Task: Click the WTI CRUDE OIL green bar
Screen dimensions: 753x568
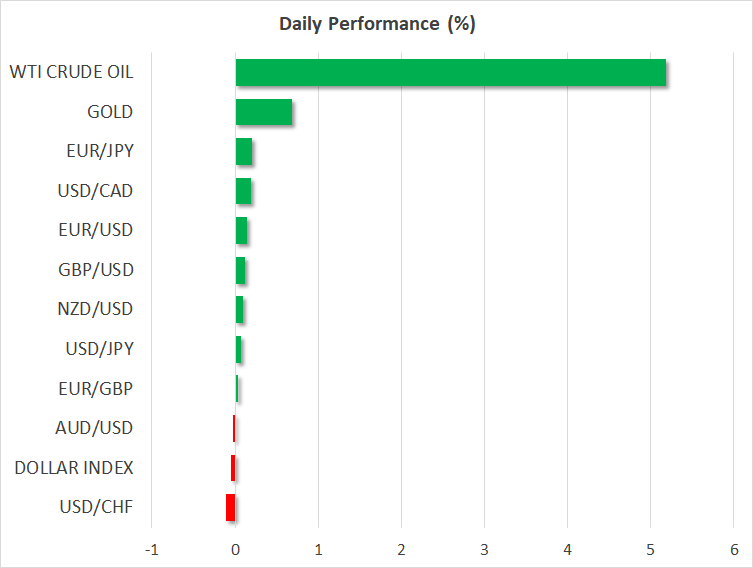Action: tap(450, 73)
